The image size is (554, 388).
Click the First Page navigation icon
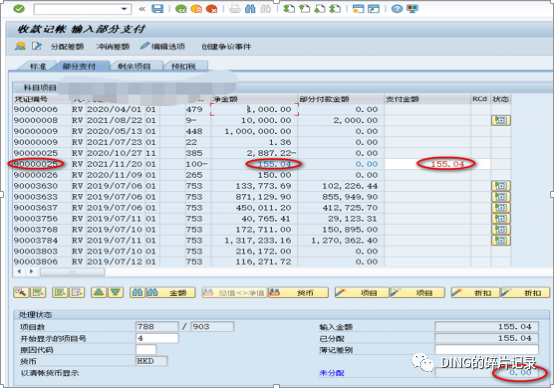[x=289, y=9]
